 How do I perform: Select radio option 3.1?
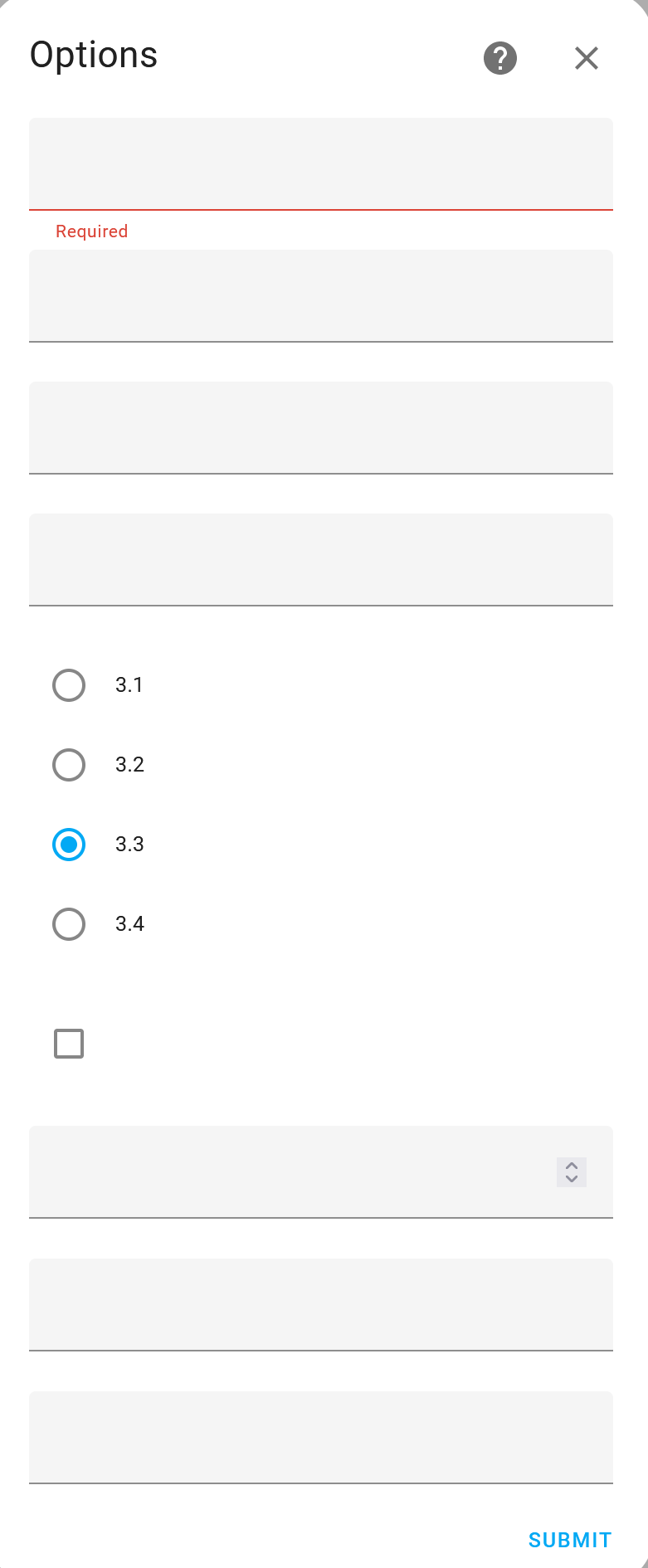[x=69, y=685]
